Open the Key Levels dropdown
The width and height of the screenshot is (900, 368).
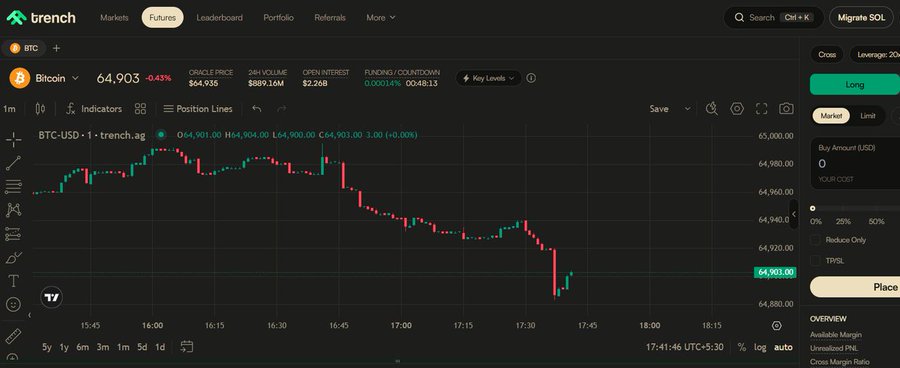(x=488, y=78)
